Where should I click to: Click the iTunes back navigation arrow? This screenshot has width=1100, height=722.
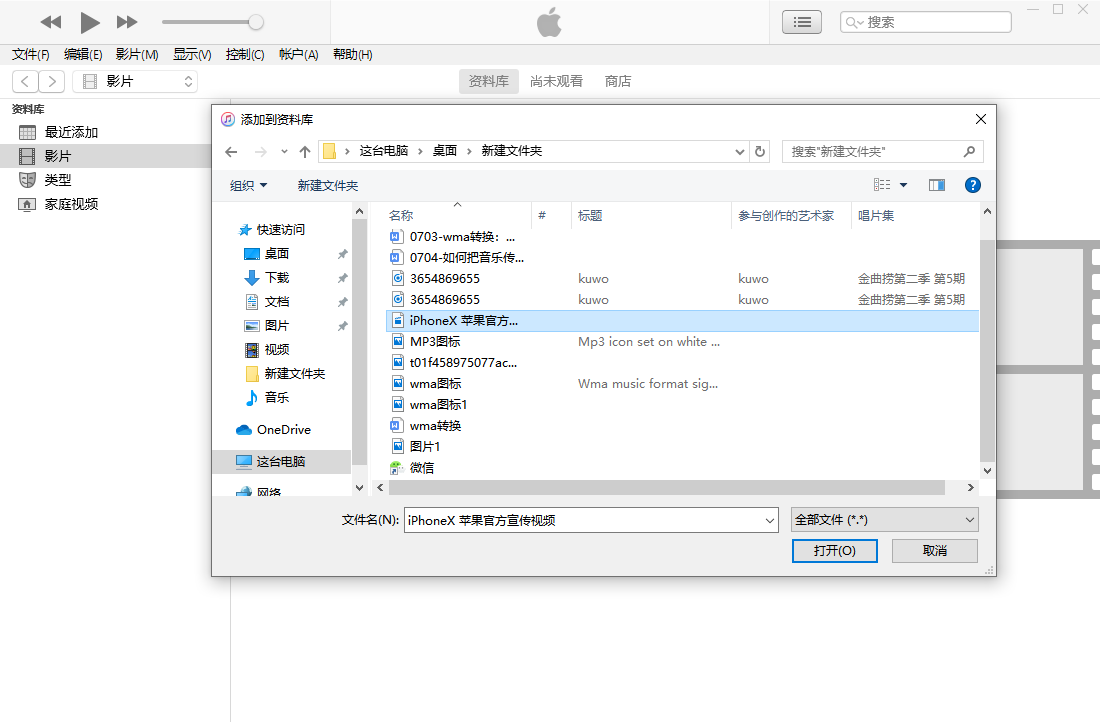pyautogui.click(x=25, y=81)
